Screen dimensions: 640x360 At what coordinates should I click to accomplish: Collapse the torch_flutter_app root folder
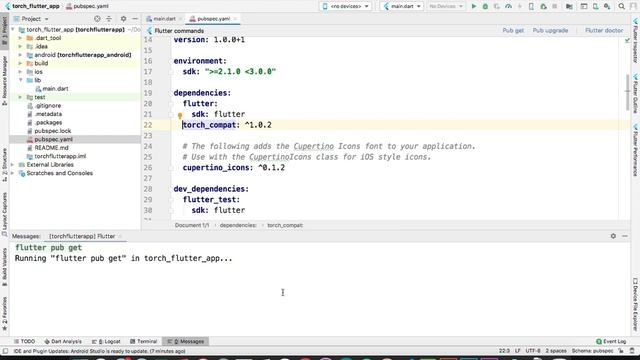13,30
